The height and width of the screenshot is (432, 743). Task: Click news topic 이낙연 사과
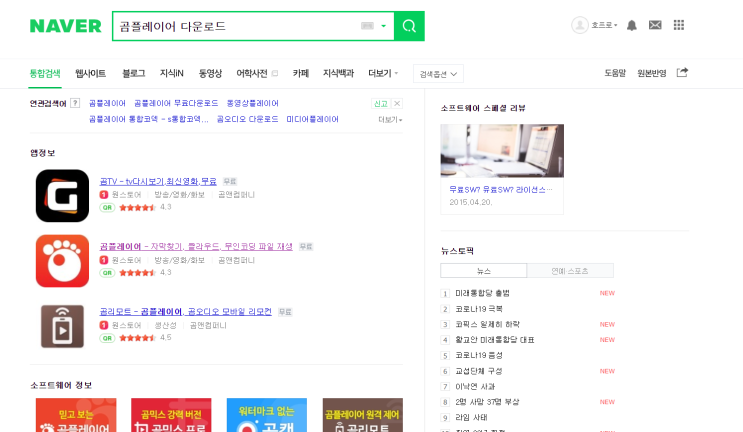[475, 387]
